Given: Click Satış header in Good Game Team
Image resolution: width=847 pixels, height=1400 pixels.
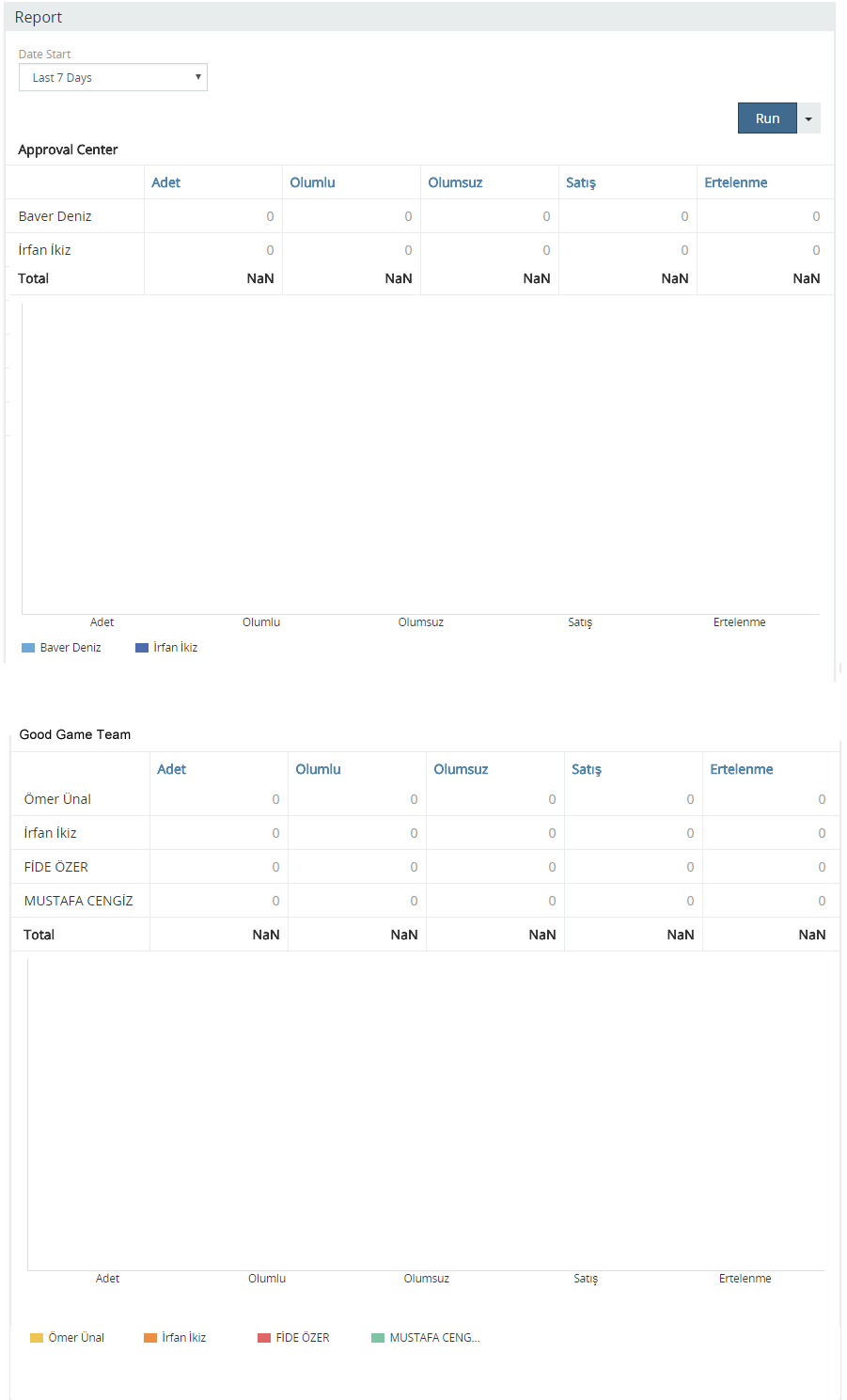Looking at the screenshot, I should coord(587,769).
